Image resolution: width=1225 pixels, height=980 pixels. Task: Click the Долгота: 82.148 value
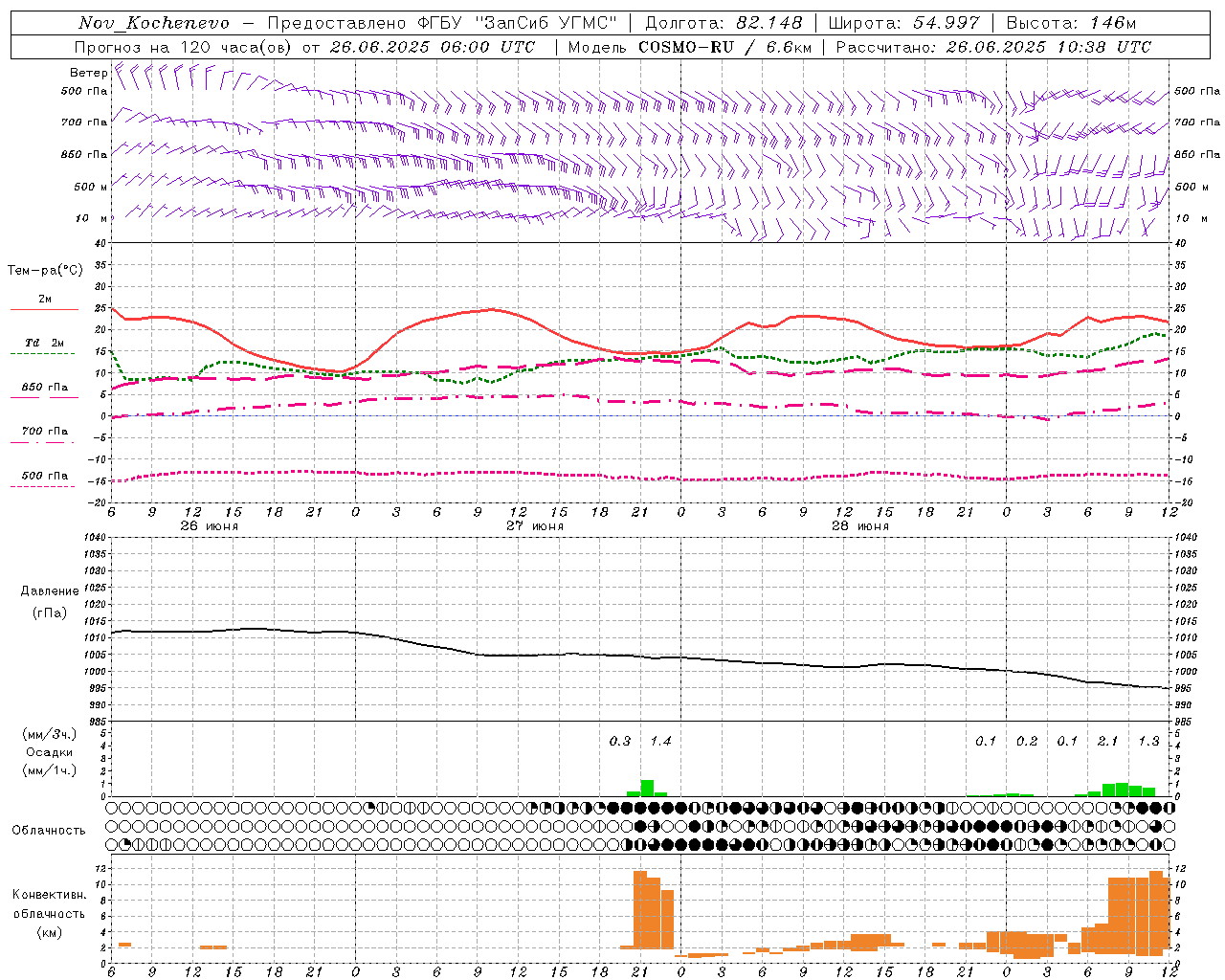[723, 23]
